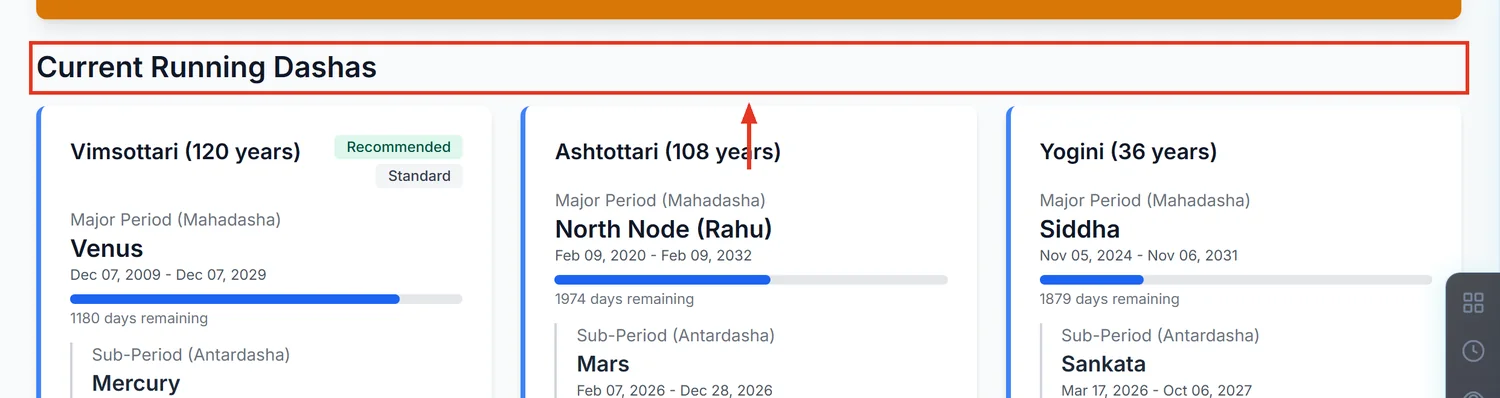Click the Venus major period name
1500x398 pixels.
point(107,248)
